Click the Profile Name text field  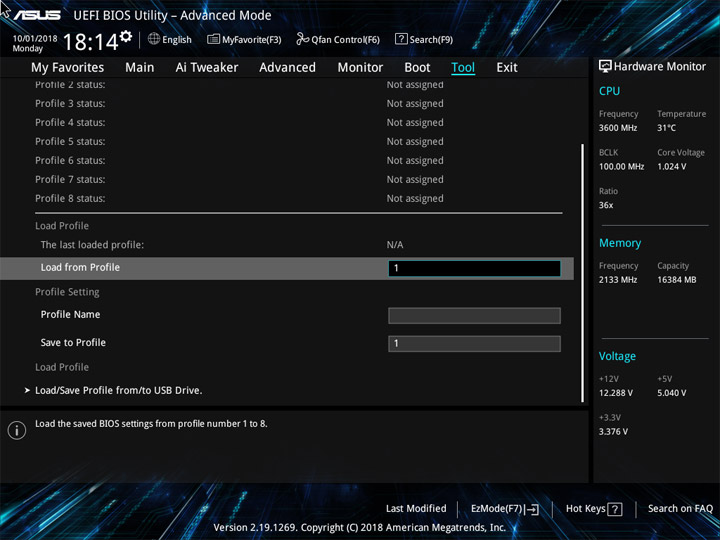pyautogui.click(x=474, y=316)
